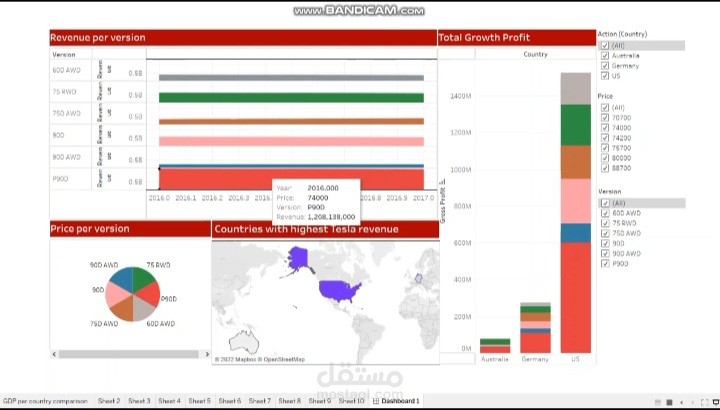Open the Sheet 6 tab

[230, 401]
